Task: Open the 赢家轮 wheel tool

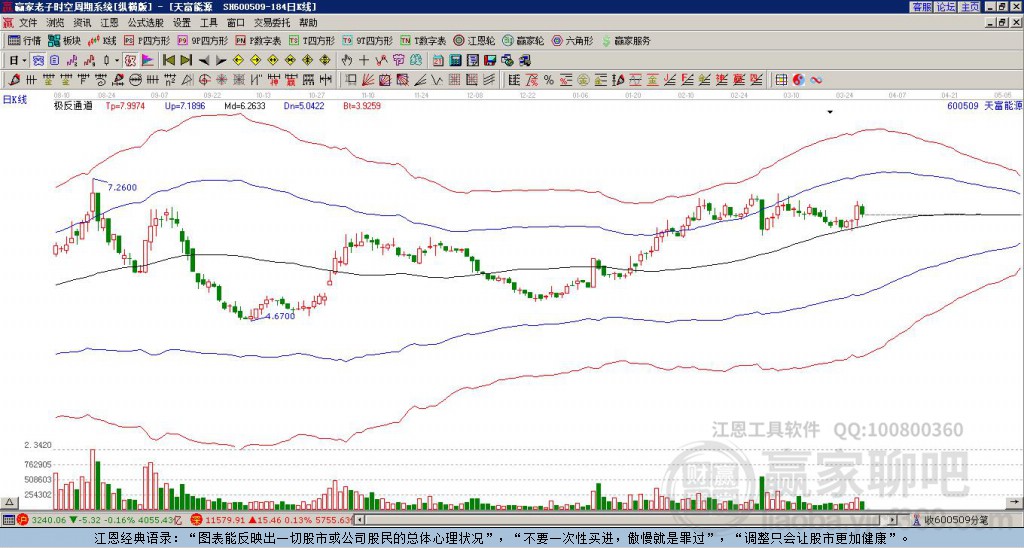Action: [x=523, y=40]
